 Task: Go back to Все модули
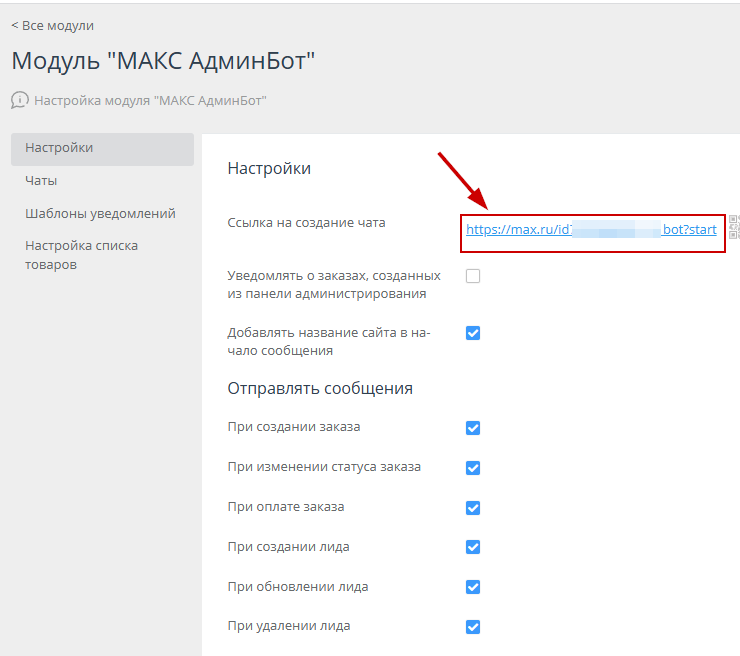click(52, 25)
